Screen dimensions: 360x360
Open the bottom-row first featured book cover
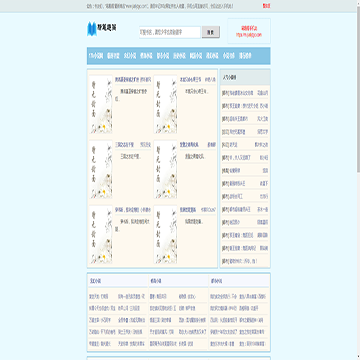point(101,235)
